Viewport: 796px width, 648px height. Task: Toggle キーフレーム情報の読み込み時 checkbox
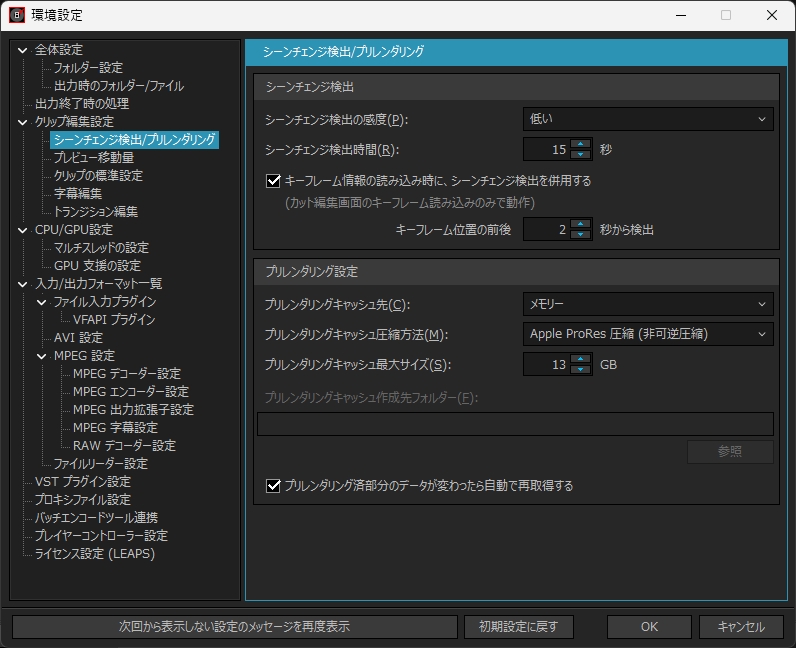click(273, 181)
